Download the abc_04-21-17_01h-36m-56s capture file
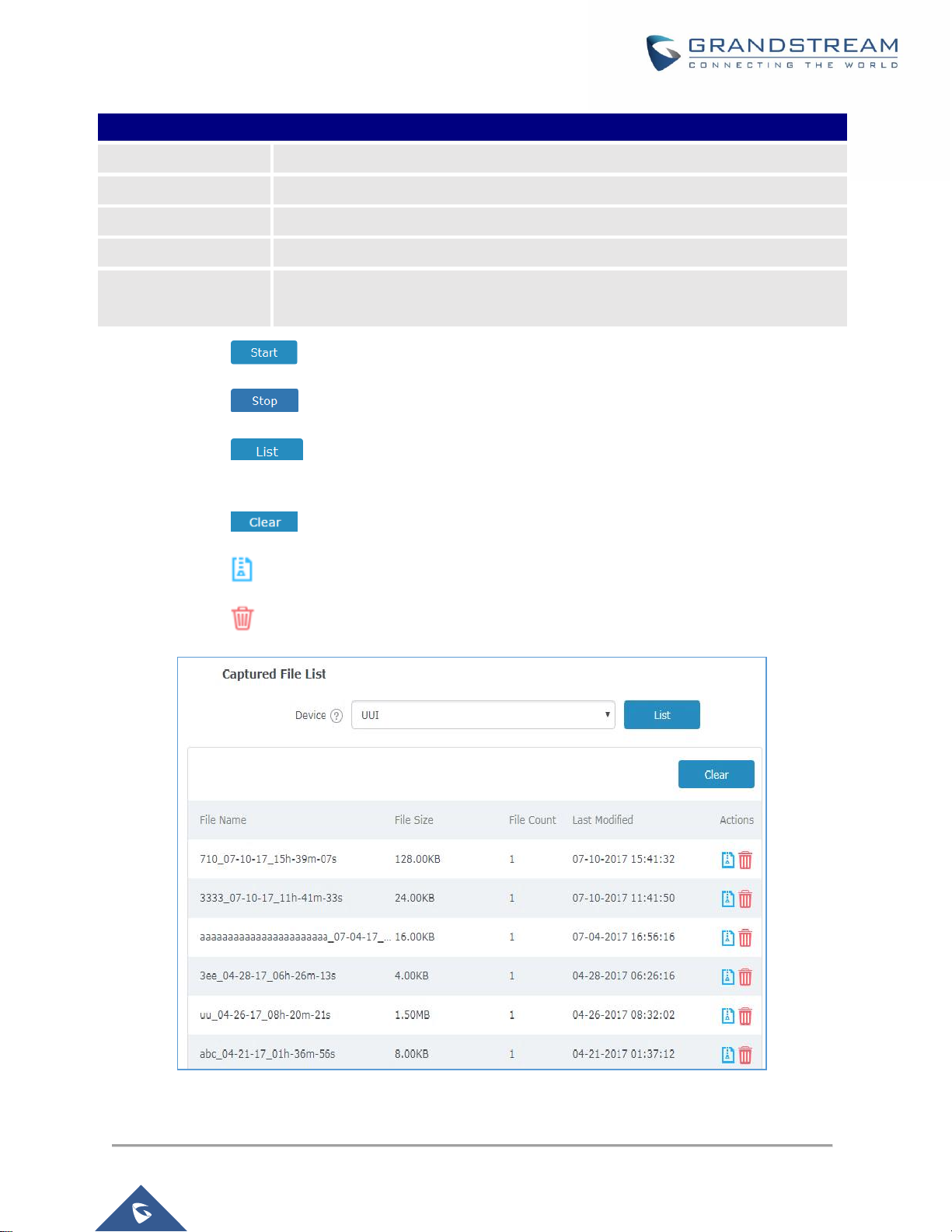Image resolution: width=952 pixels, height=1232 pixels. (x=728, y=1055)
